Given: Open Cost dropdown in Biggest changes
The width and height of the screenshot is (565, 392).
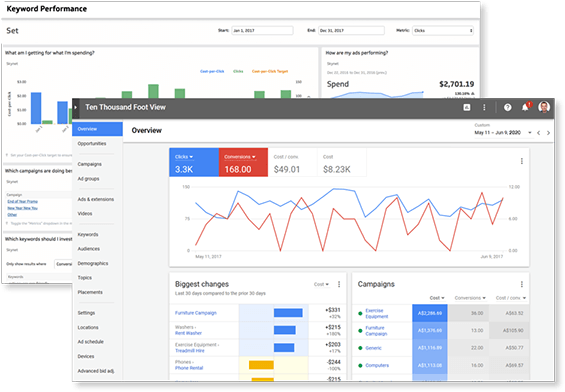Looking at the screenshot, I should pos(321,284).
